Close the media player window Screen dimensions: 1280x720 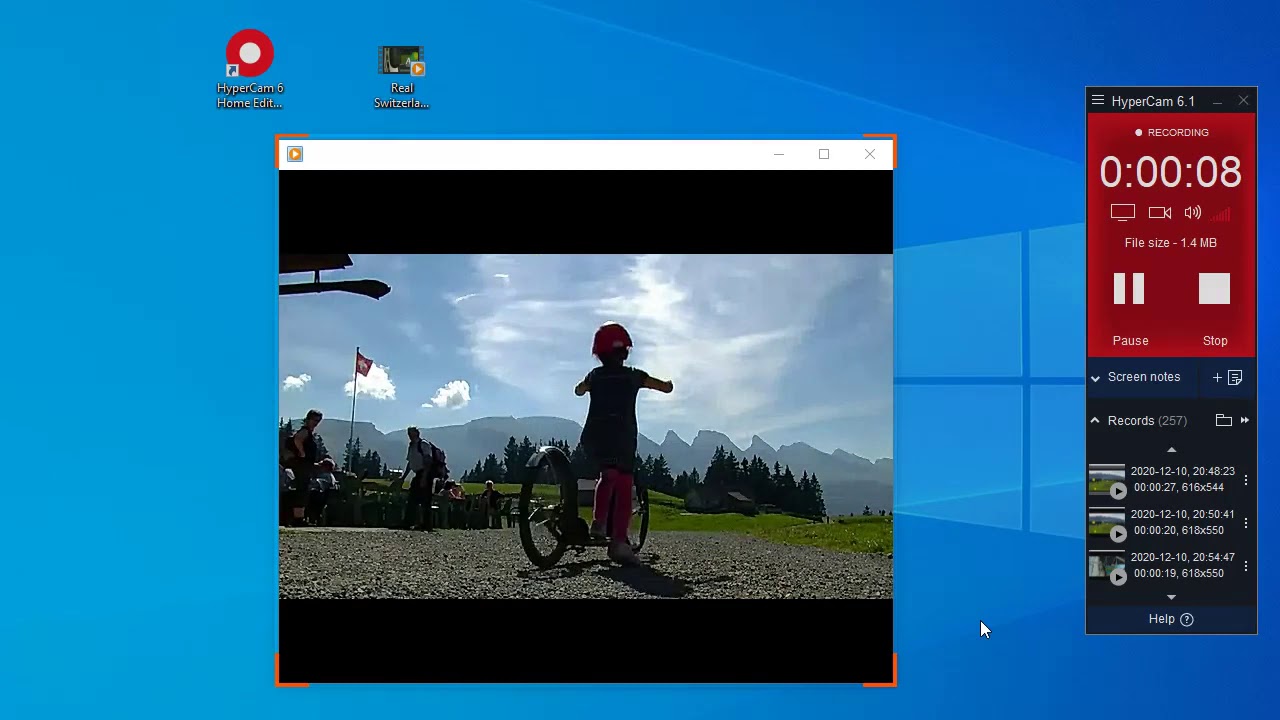click(870, 154)
